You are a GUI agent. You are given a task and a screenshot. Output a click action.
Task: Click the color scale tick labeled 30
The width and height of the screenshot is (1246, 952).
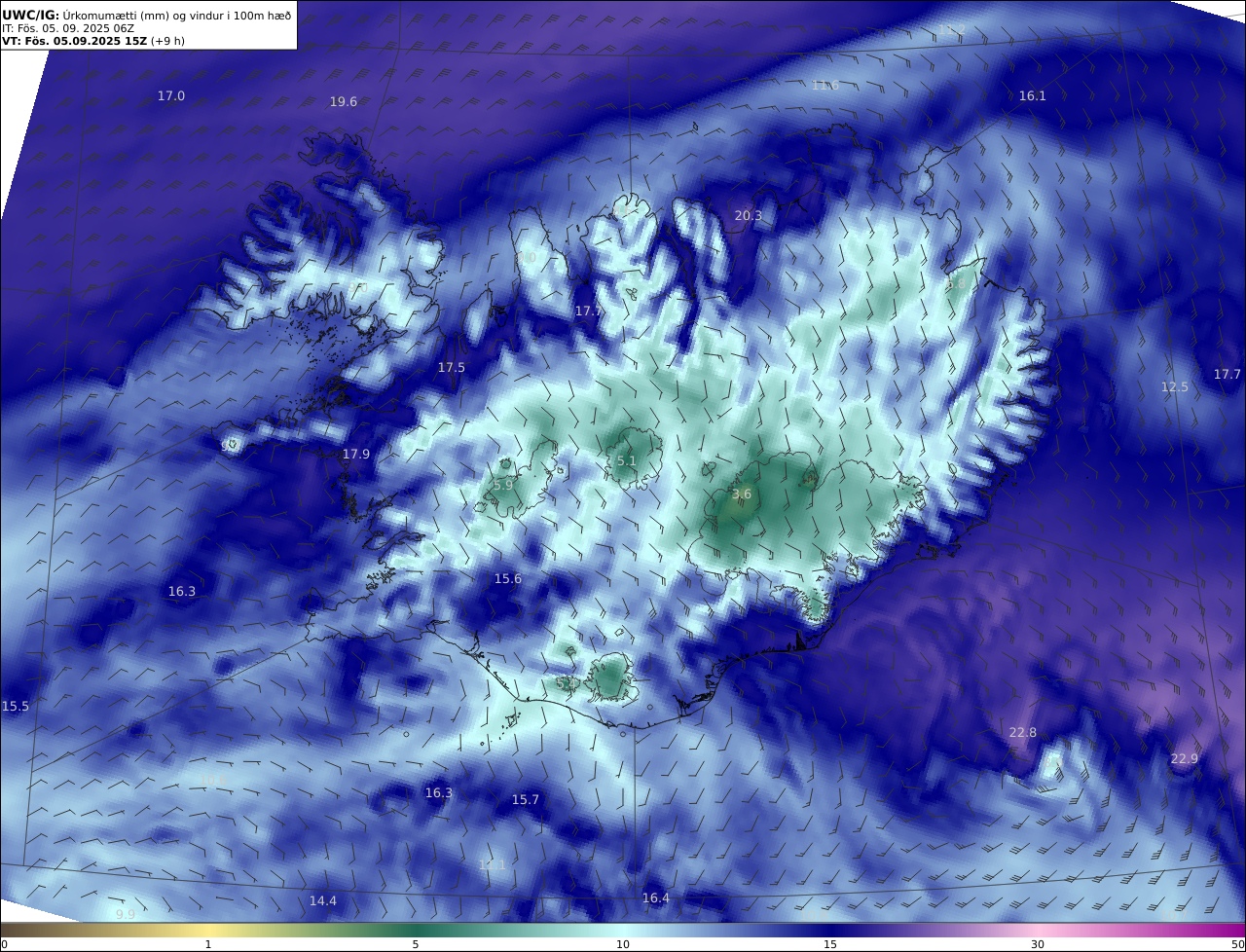tap(1038, 944)
